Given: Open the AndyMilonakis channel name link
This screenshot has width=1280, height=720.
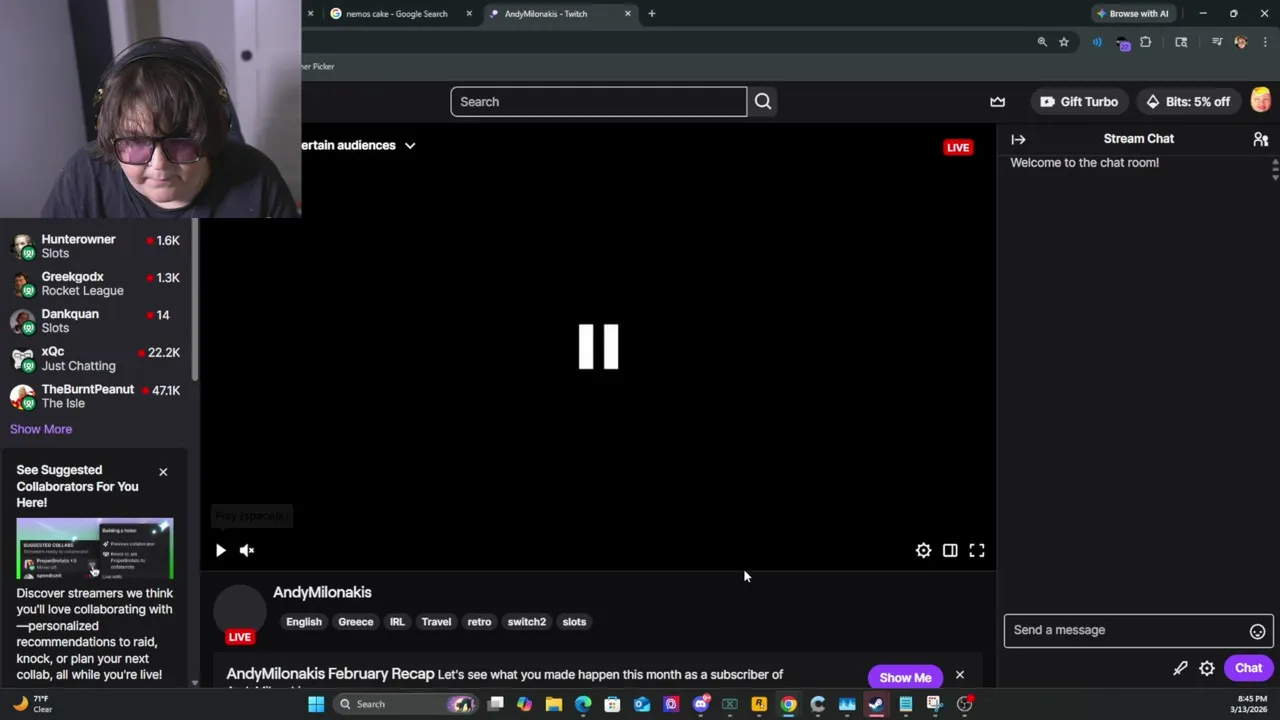Looking at the screenshot, I should [x=322, y=592].
